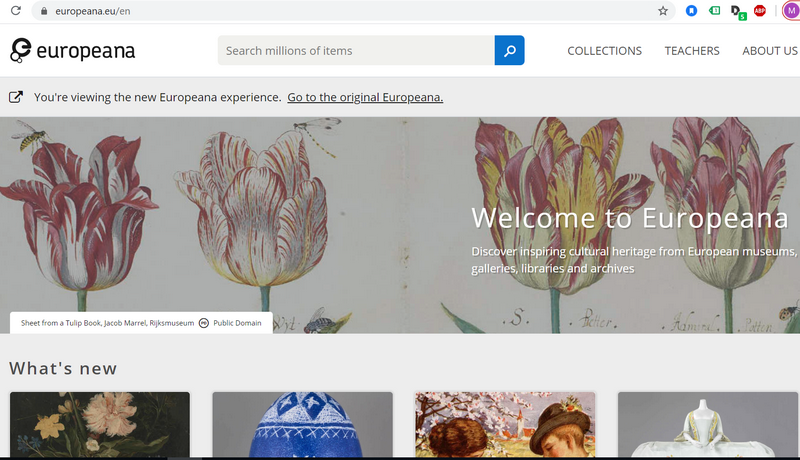Screen dimensions: 800x460
Task: Open the Collections menu
Action: pyautogui.click(x=604, y=51)
